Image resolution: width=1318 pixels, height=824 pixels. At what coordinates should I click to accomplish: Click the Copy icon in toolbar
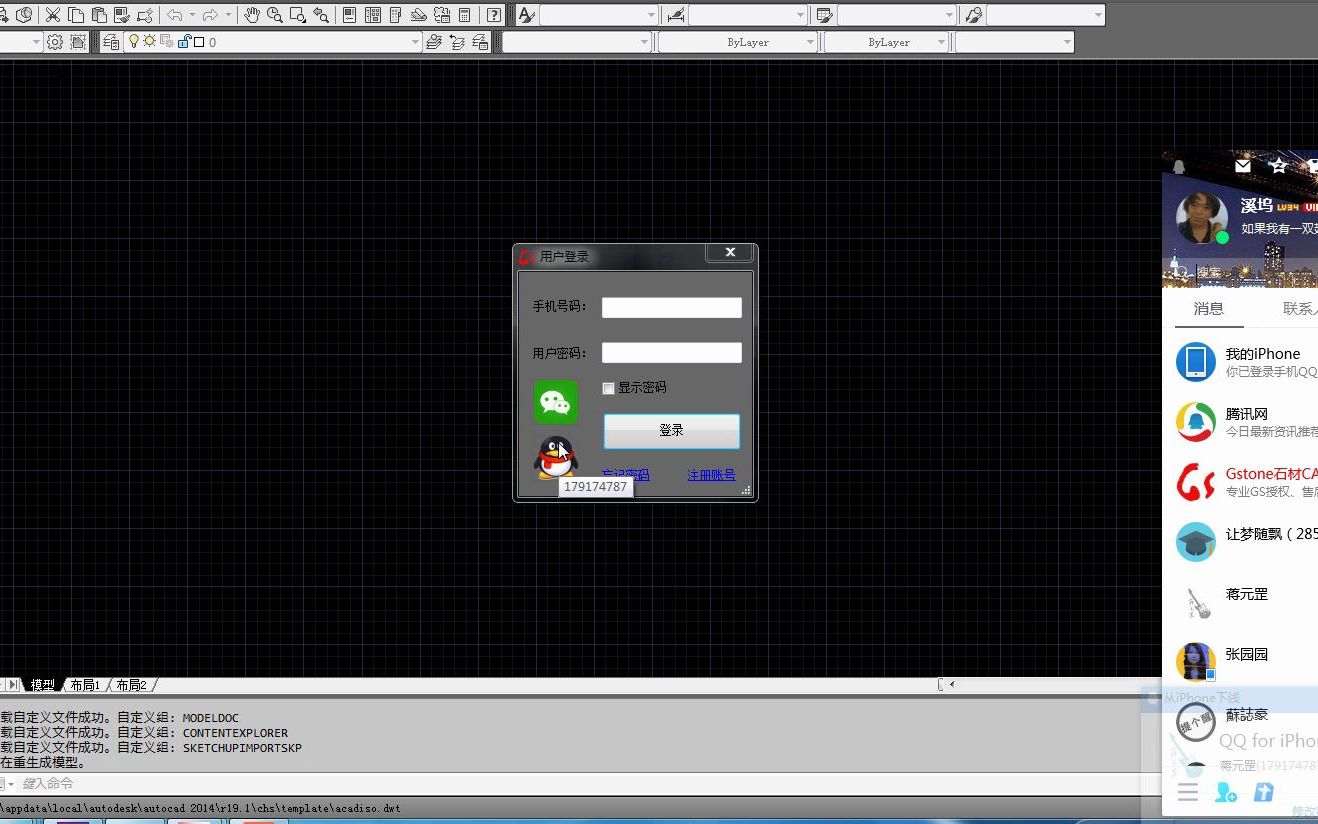coord(76,15)
